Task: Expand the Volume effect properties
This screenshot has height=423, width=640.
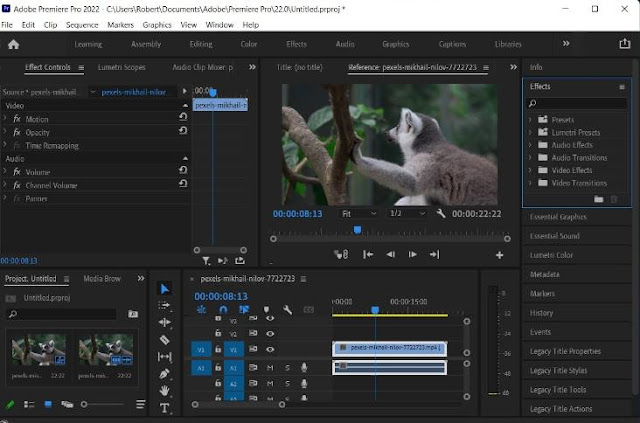Action: click(5, 172)
